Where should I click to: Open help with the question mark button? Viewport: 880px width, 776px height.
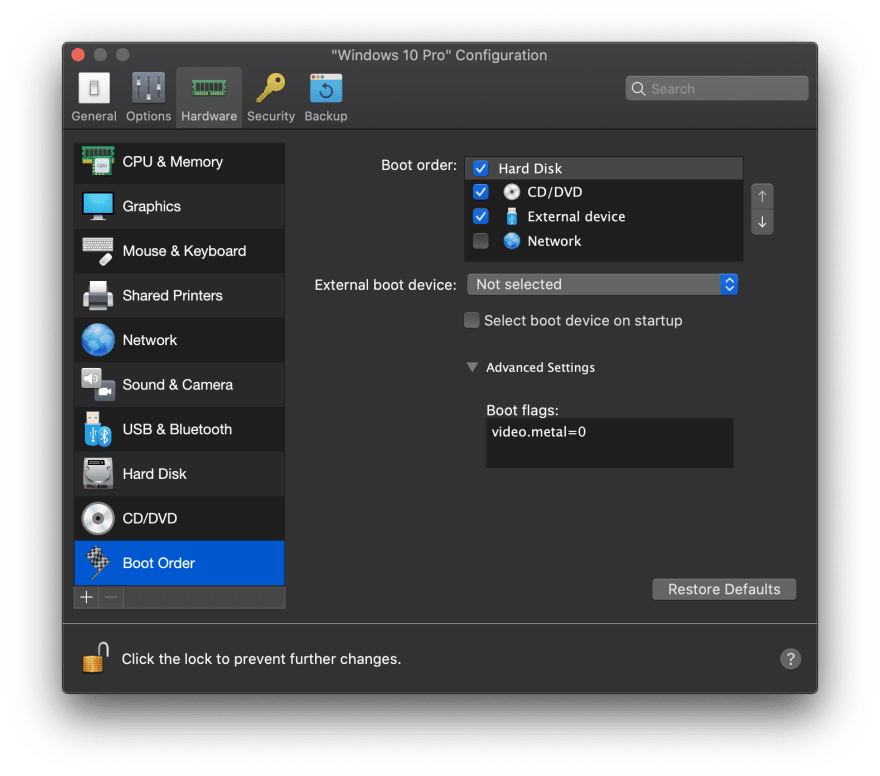(790, 659)
